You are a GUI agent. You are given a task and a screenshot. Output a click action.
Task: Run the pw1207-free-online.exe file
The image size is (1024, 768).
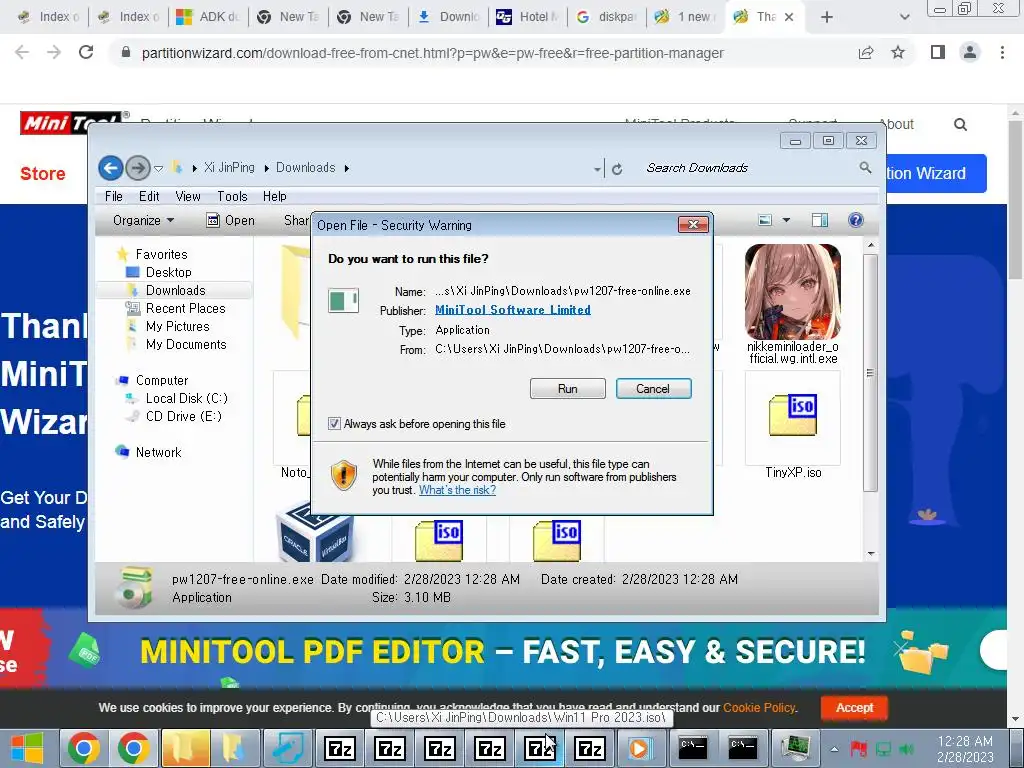tap(568, 389)
